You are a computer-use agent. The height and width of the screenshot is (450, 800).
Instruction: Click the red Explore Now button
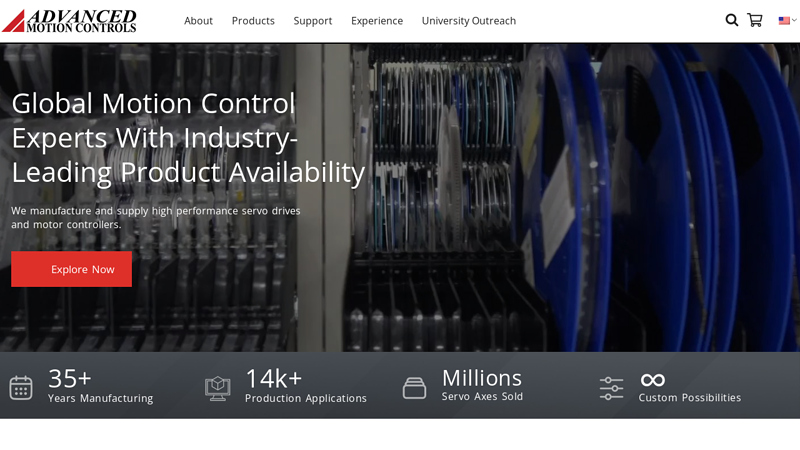pos(71,269)
